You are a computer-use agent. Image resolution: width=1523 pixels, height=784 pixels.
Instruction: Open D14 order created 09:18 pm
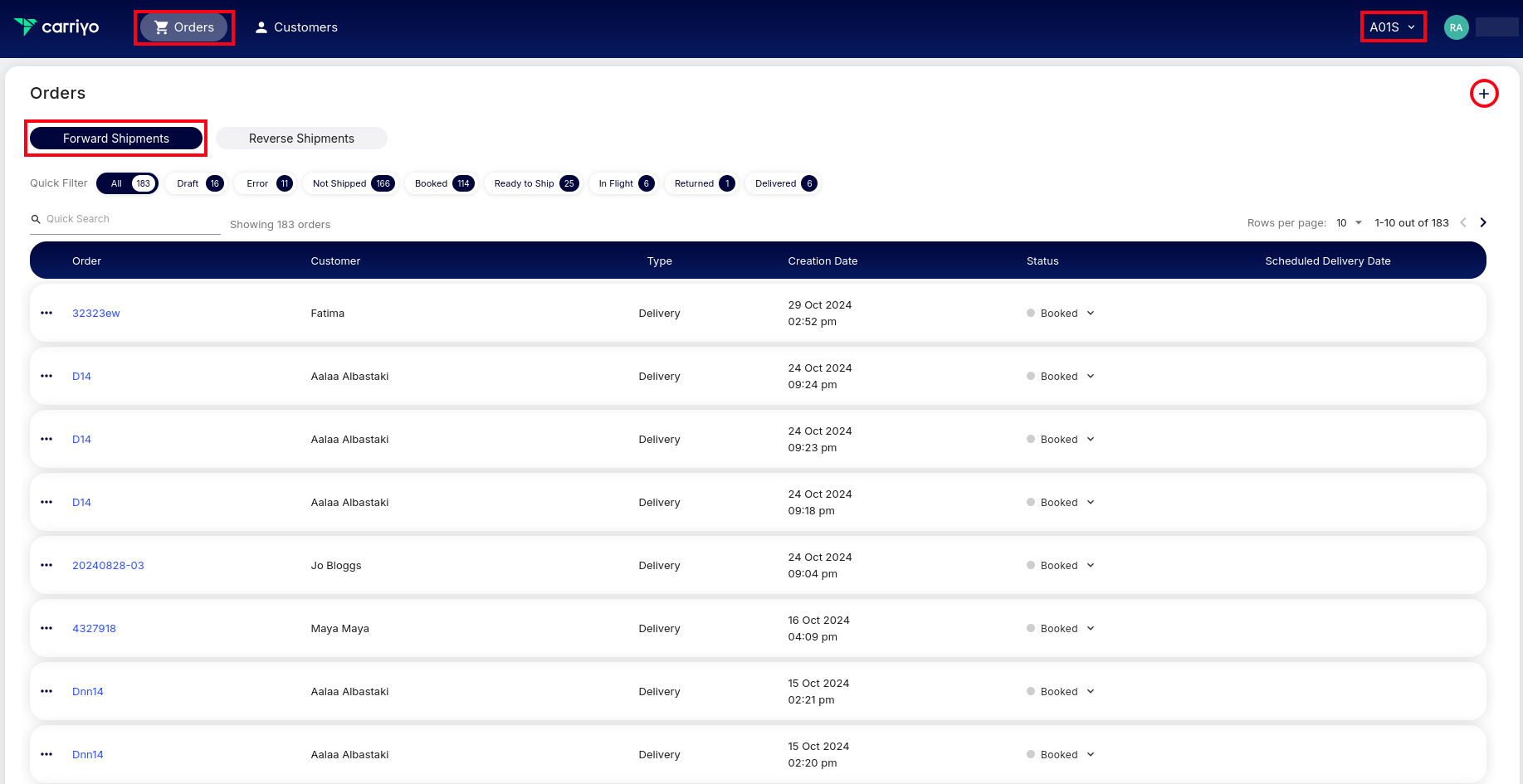pyautogui.click(x=81, y=502)
